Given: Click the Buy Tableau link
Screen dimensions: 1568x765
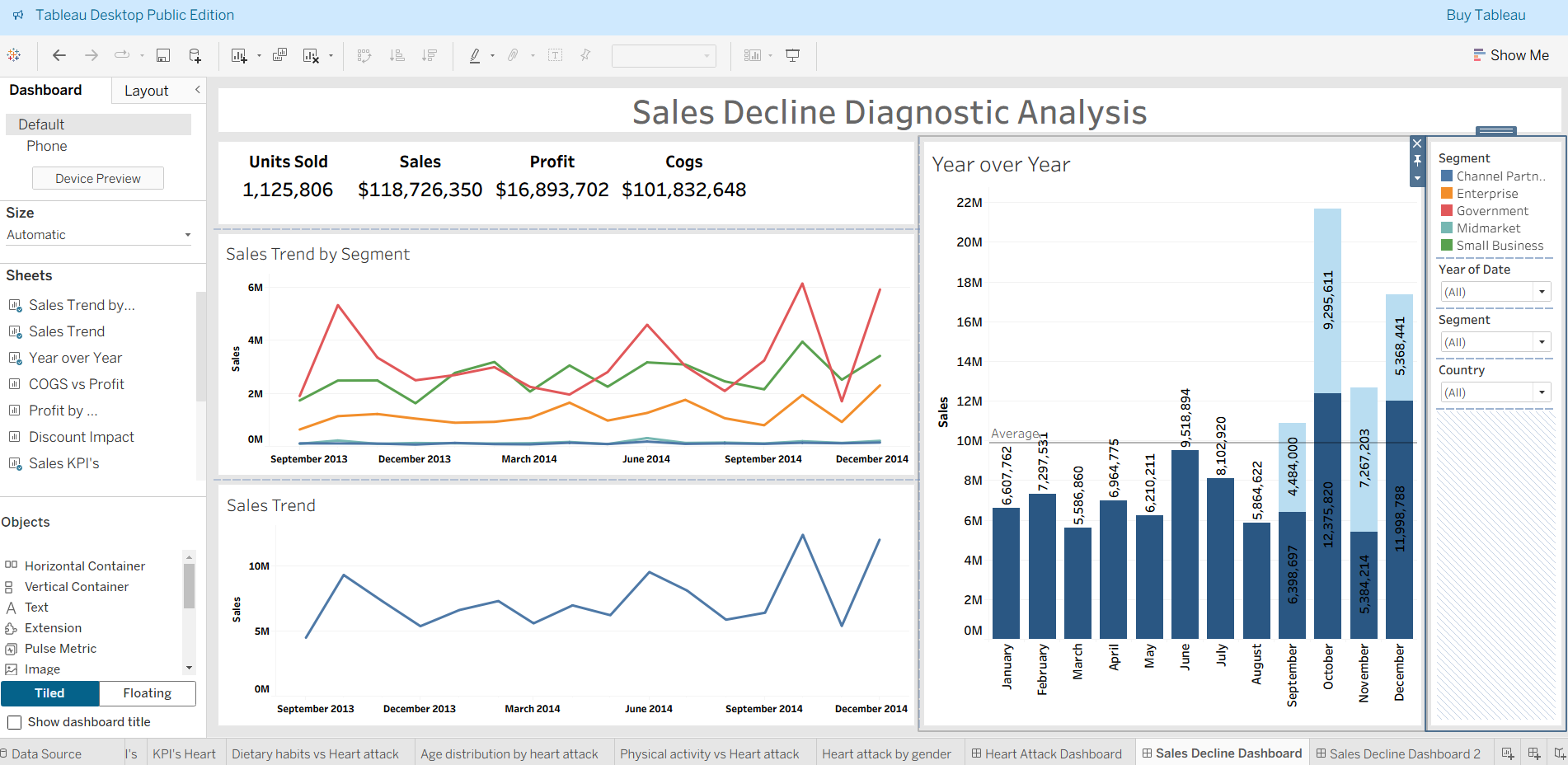Looking at the screenshot, I should (x=1486, y=15).
